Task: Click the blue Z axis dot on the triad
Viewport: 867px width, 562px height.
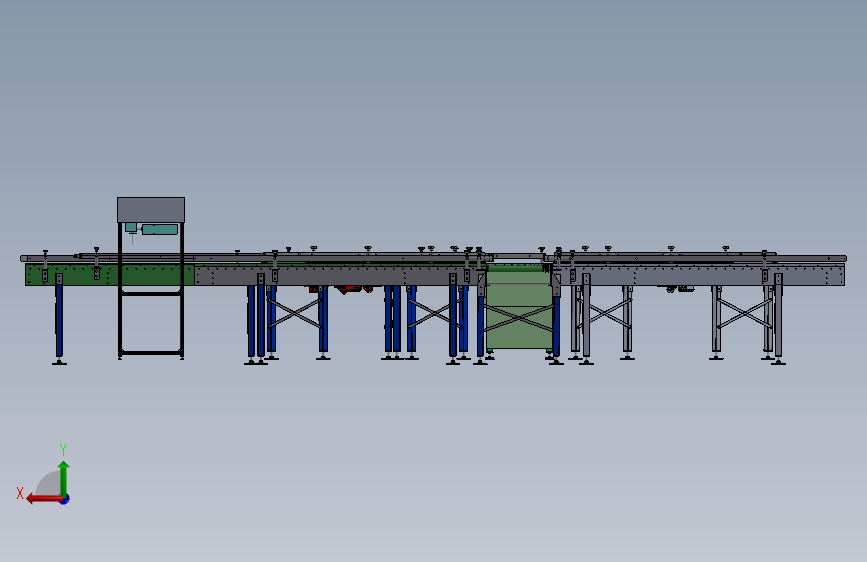Action: point(65,499)
